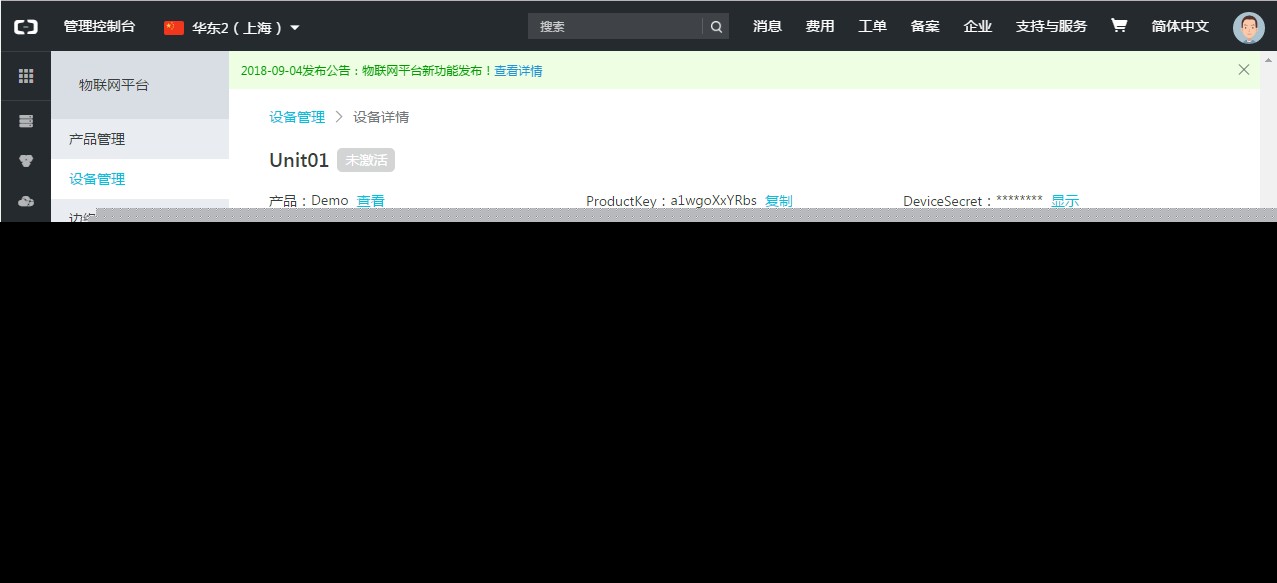Open the server stack sidebar icon
Screen dimensions: 1277x583
(x=26, y=121)
